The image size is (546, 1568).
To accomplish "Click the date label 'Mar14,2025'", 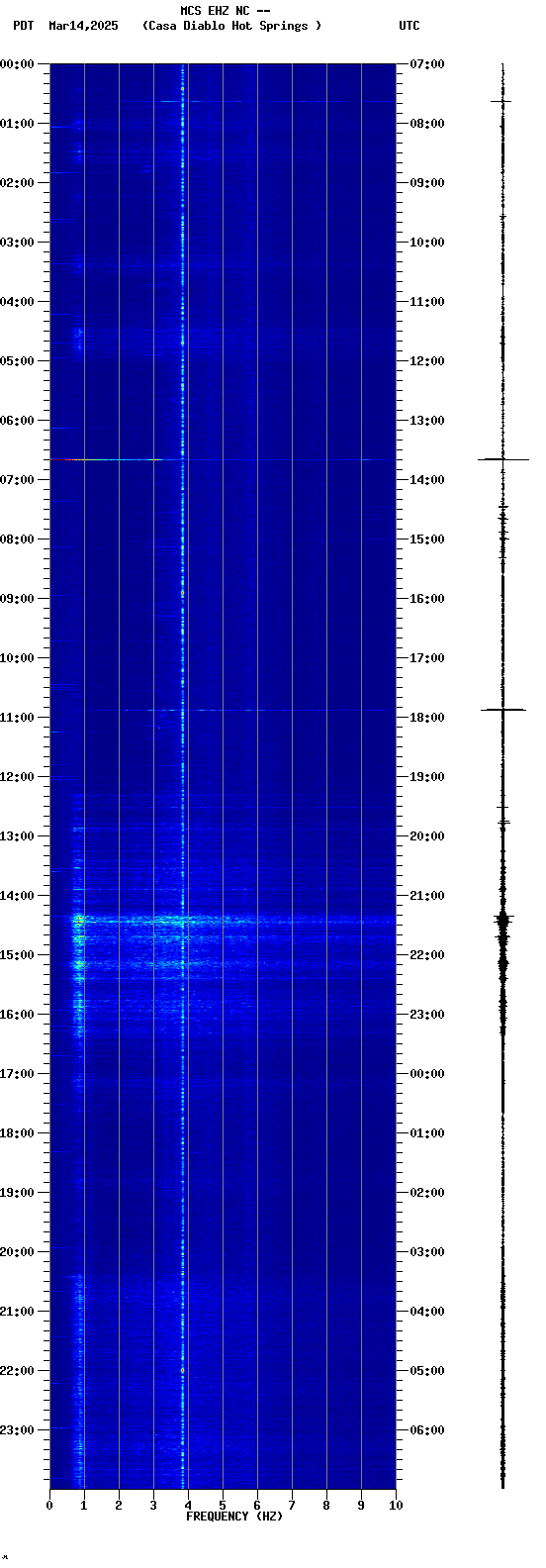I will point(83,26).
